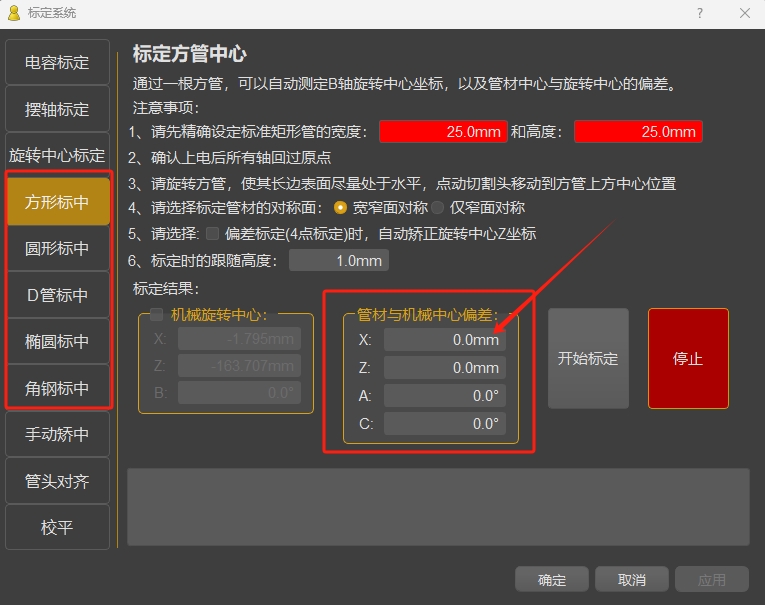Select 椭圆标中 tab
Screen dimensions: 765x605
coord(57,342)
